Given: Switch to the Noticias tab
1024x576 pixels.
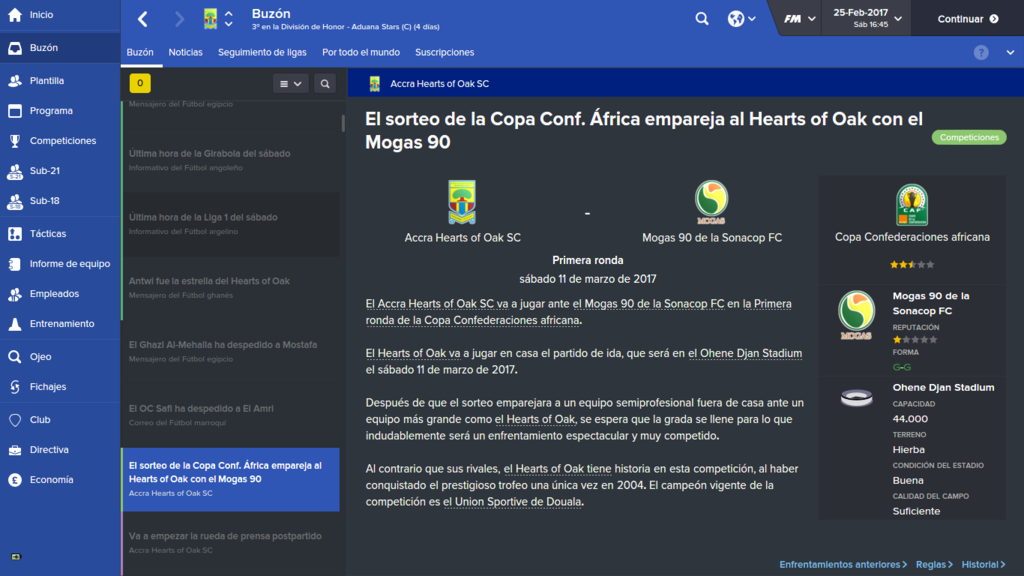Looking at the screenshot, I should click(185, 52).
